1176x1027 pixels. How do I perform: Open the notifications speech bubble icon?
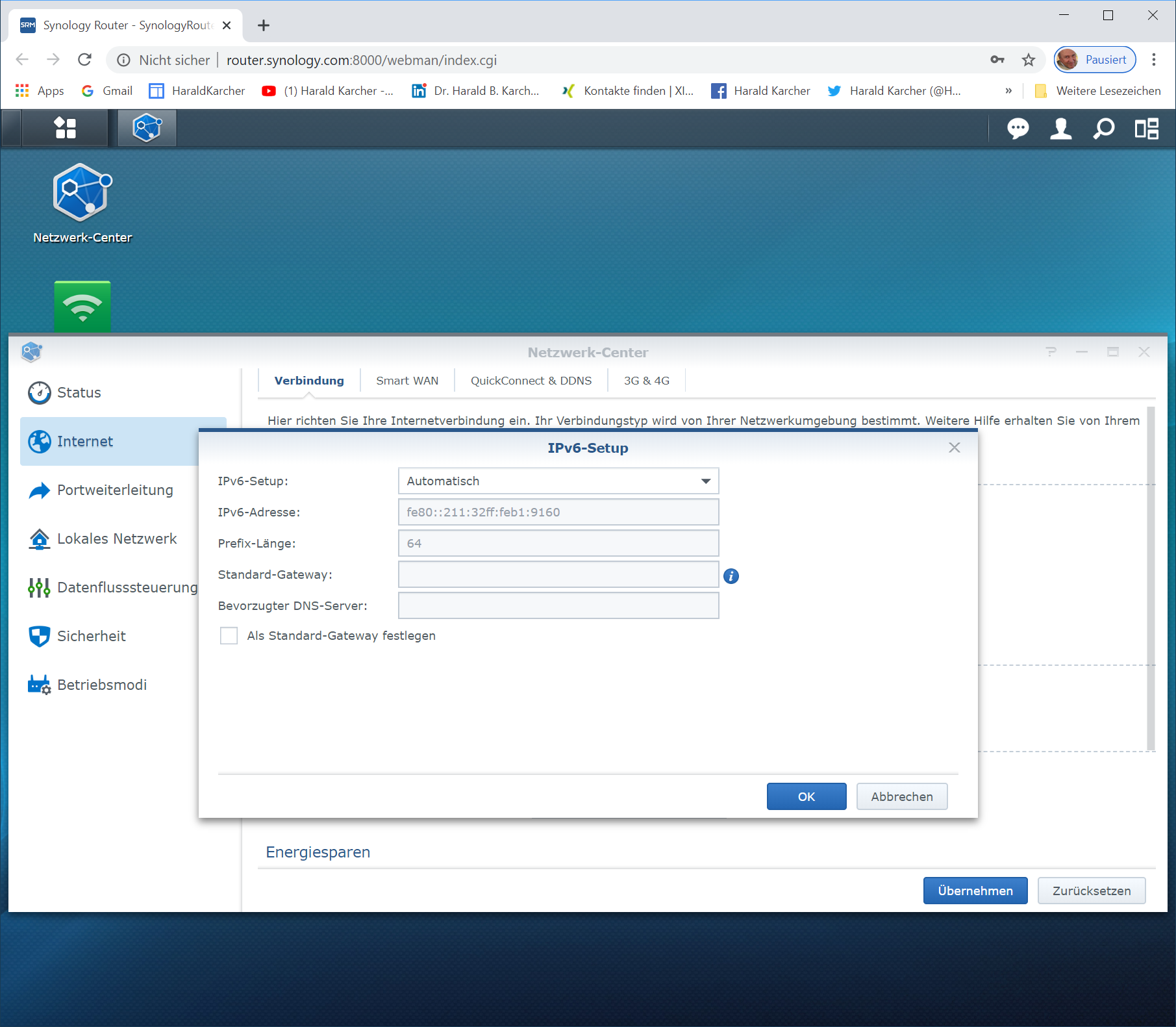1018,129
